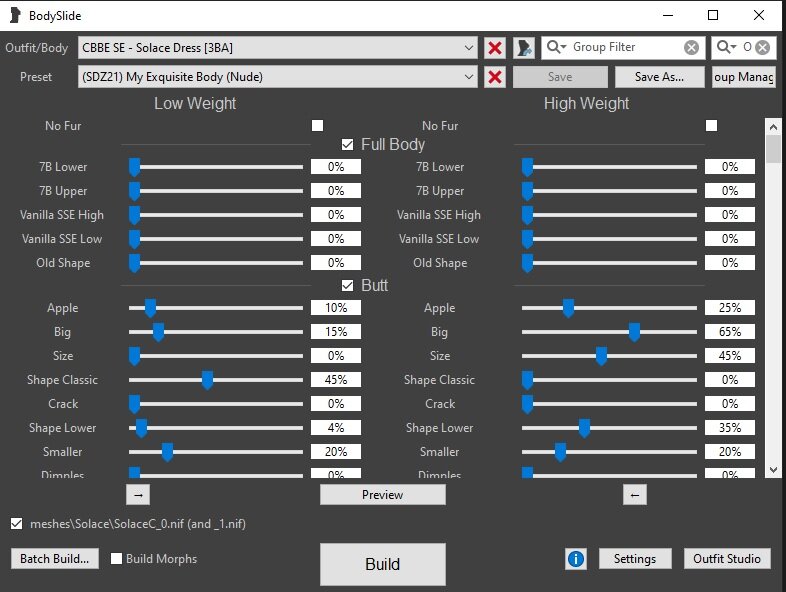
Task: Open the Preset dropdown
Action: tap(277, 77)
